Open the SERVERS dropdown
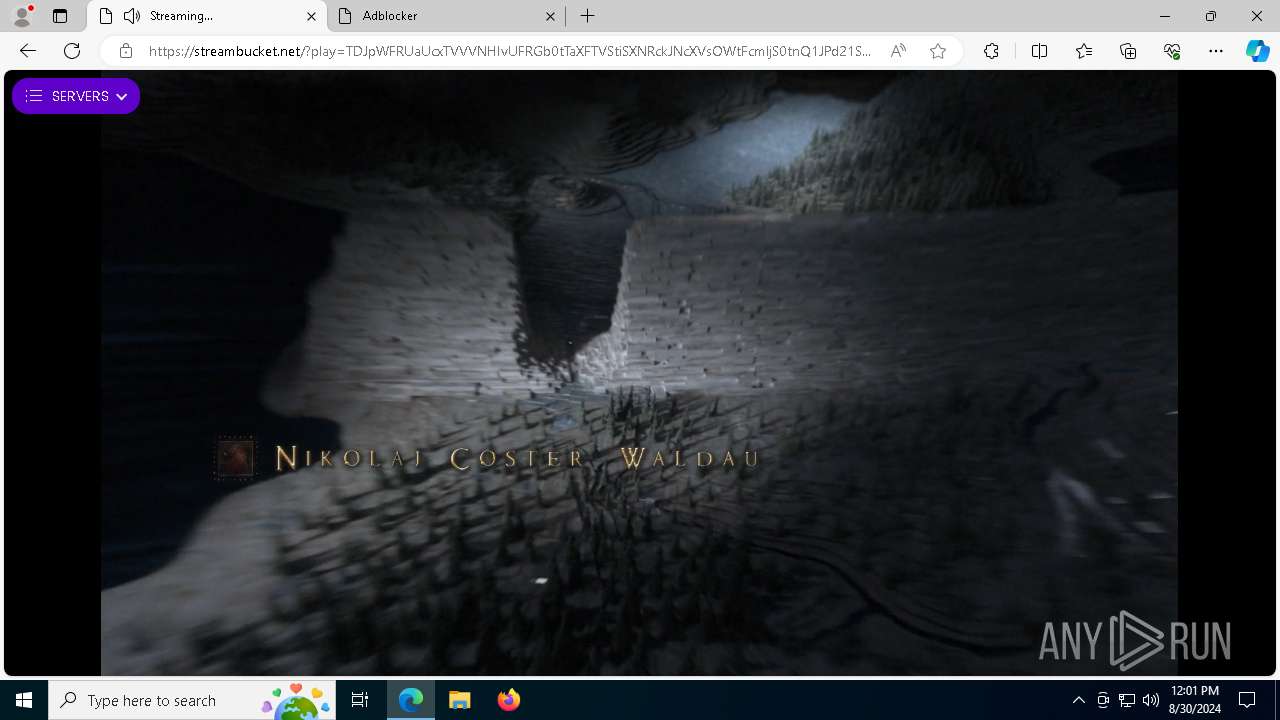 pos(76,96)
